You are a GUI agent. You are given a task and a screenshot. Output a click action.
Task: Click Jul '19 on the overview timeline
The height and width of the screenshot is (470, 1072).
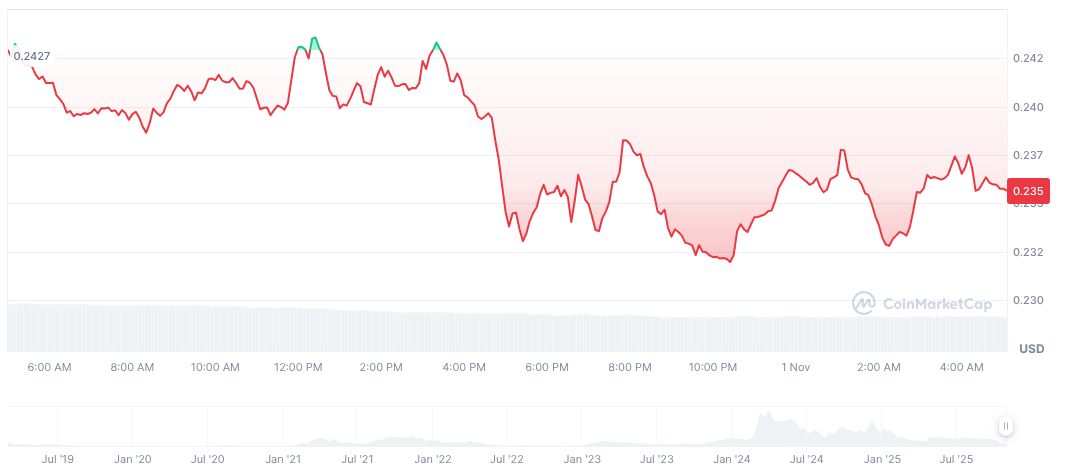pos(58,460)
